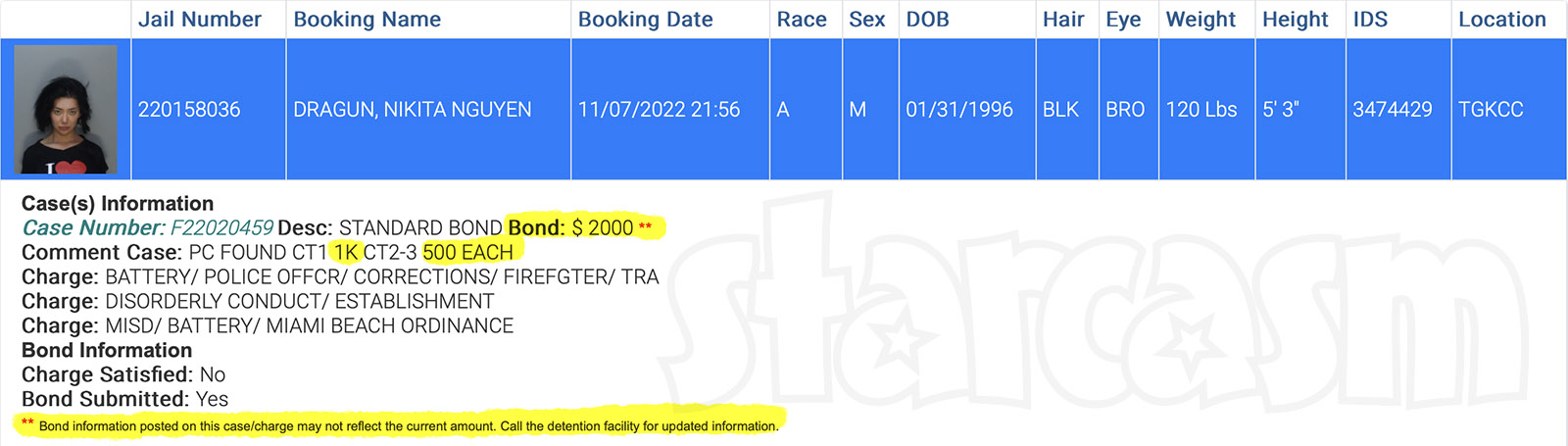Viewport: 1568px width, 446px height.
Task: Select the Height column header
Action: (1295, 20)
